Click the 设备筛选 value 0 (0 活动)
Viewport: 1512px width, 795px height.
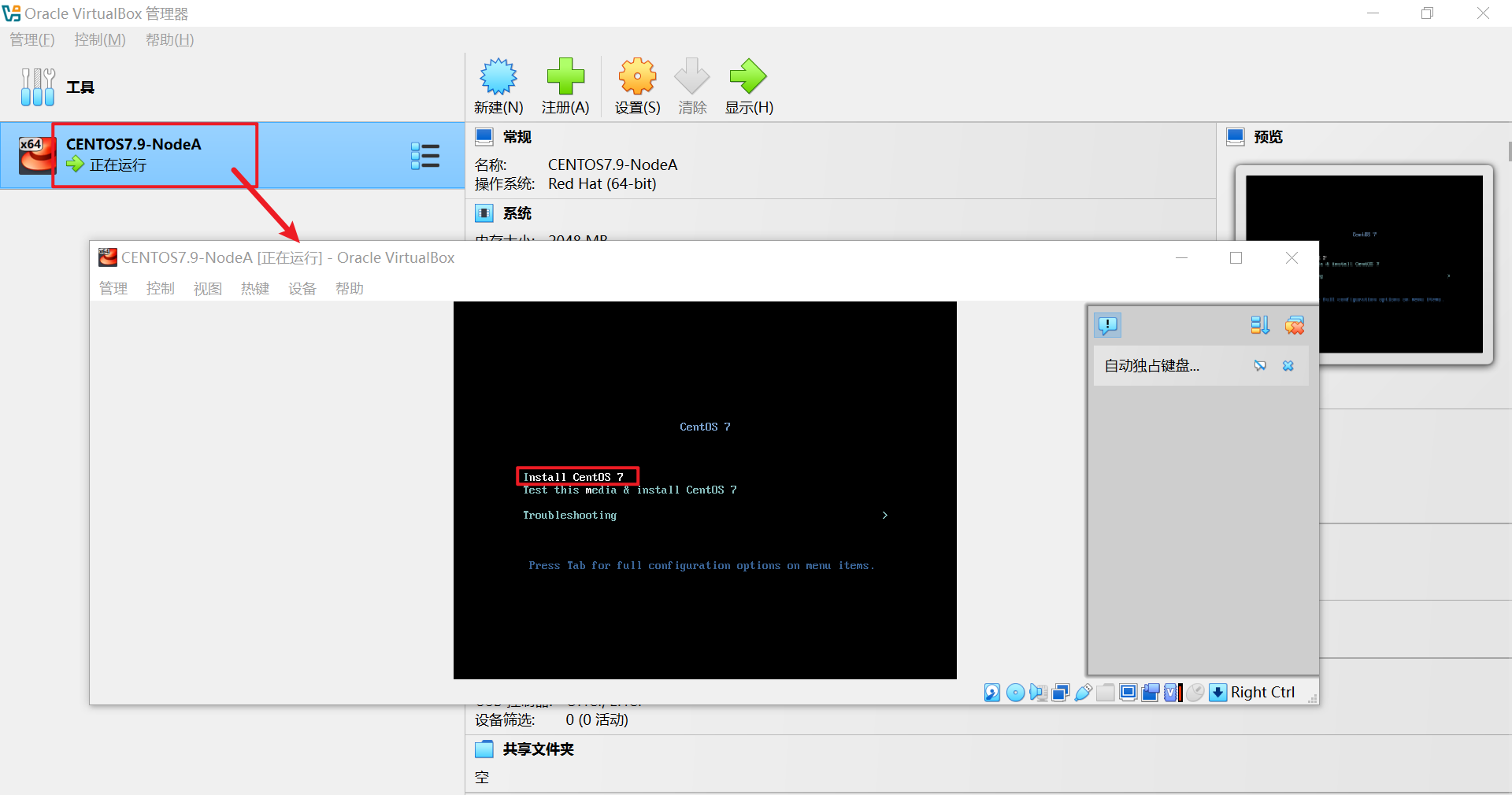597,719
